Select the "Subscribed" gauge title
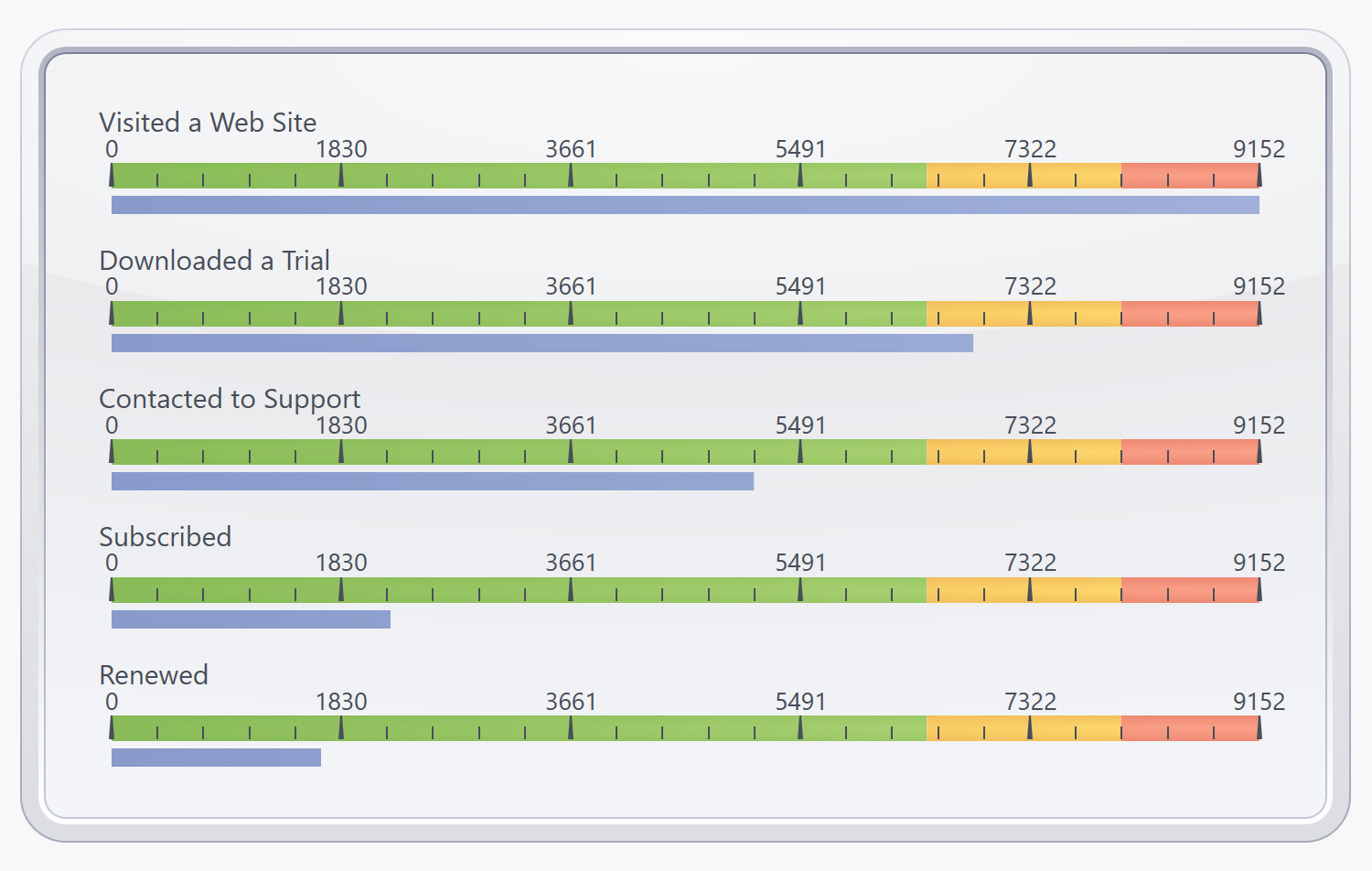Screen dimensions: 1372x871 pos(165,537)
